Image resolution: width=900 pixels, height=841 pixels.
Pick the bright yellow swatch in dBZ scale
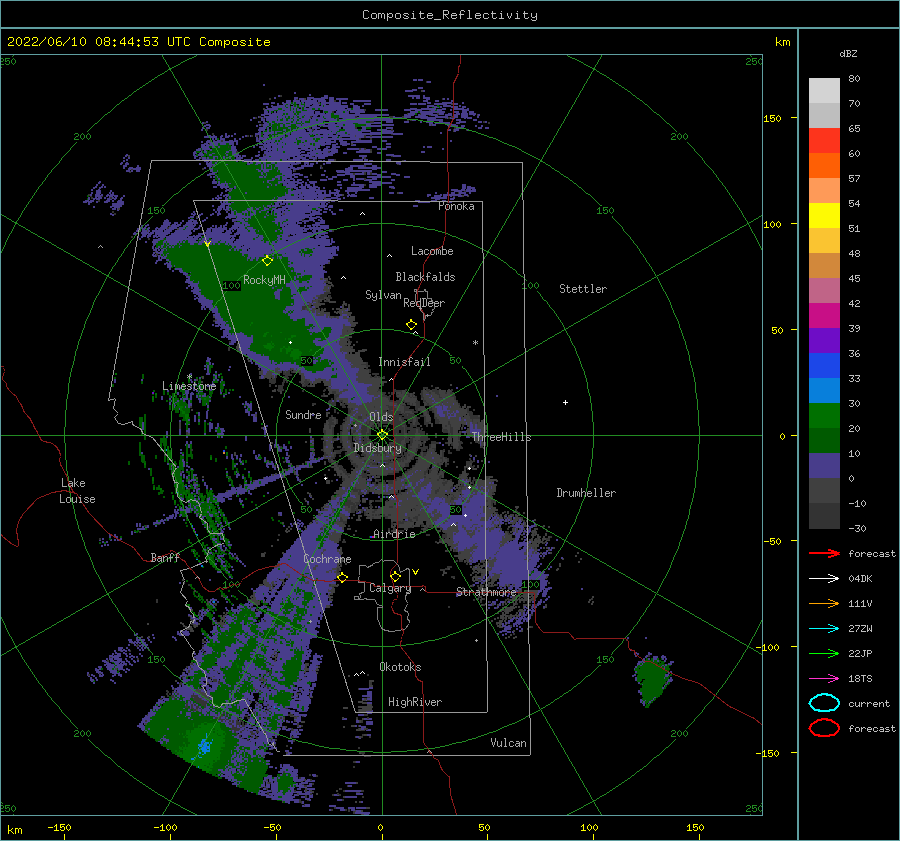tap(824, 215)
